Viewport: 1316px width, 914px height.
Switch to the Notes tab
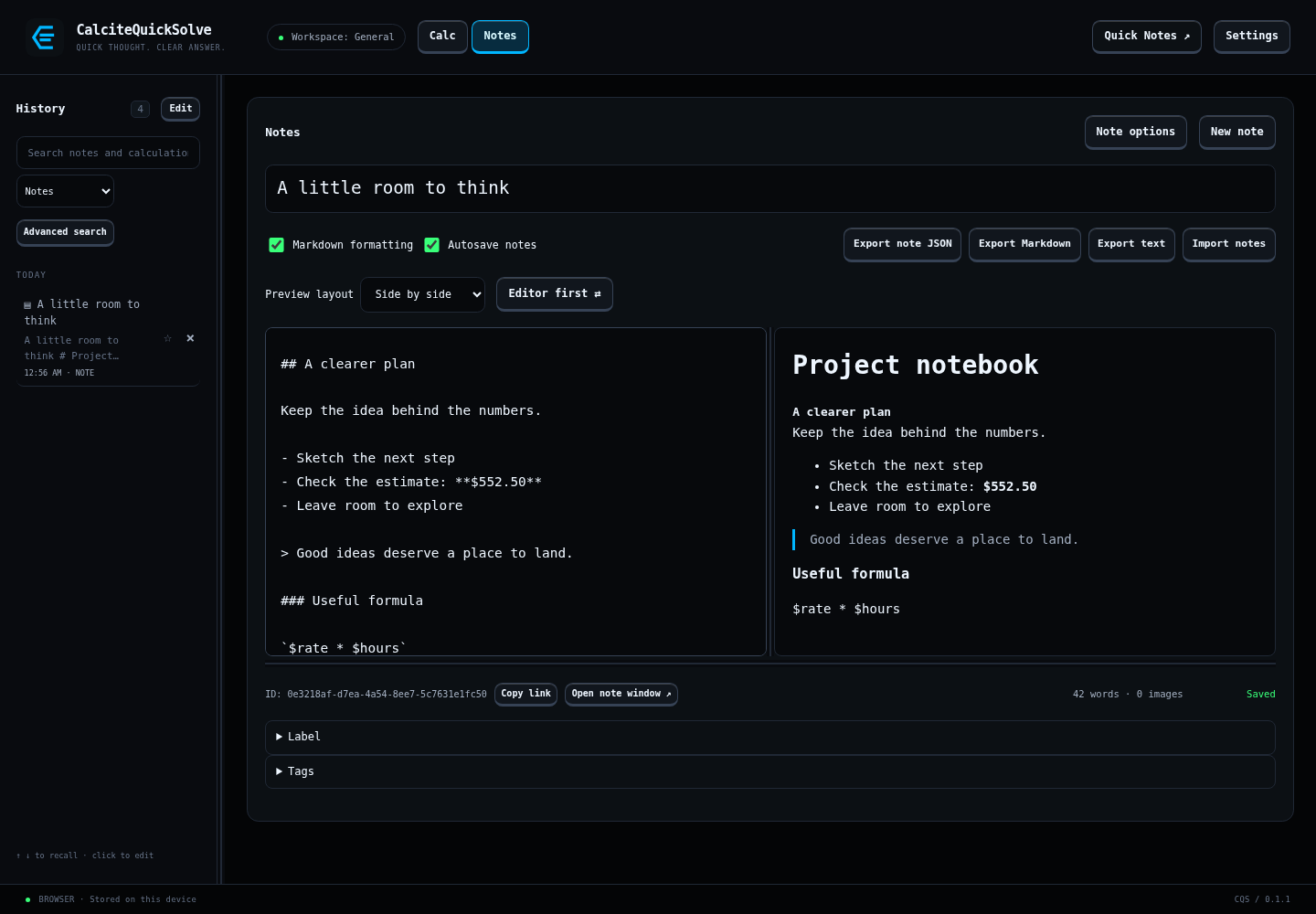pyautogui.click(x=500, y=37)
